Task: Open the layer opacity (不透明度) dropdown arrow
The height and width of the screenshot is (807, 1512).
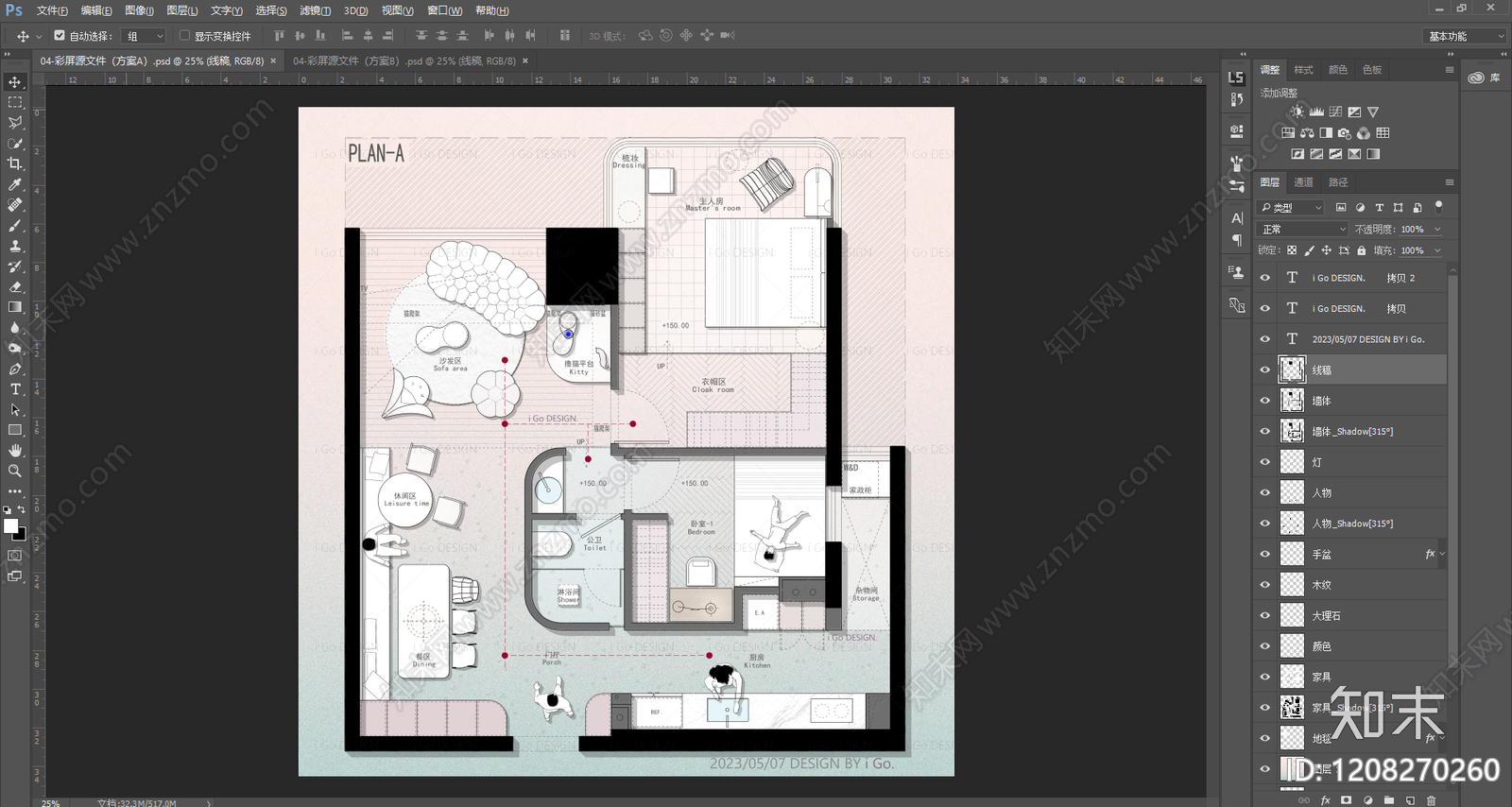Action: coord(1437,230)
